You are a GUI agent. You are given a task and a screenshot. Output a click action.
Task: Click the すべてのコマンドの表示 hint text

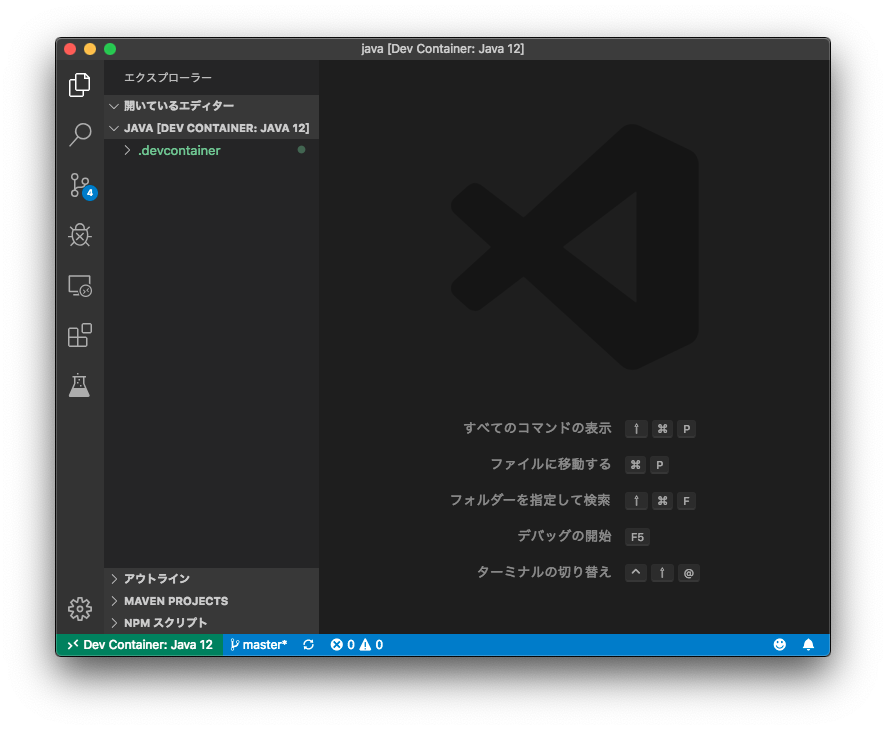(537, 428)
